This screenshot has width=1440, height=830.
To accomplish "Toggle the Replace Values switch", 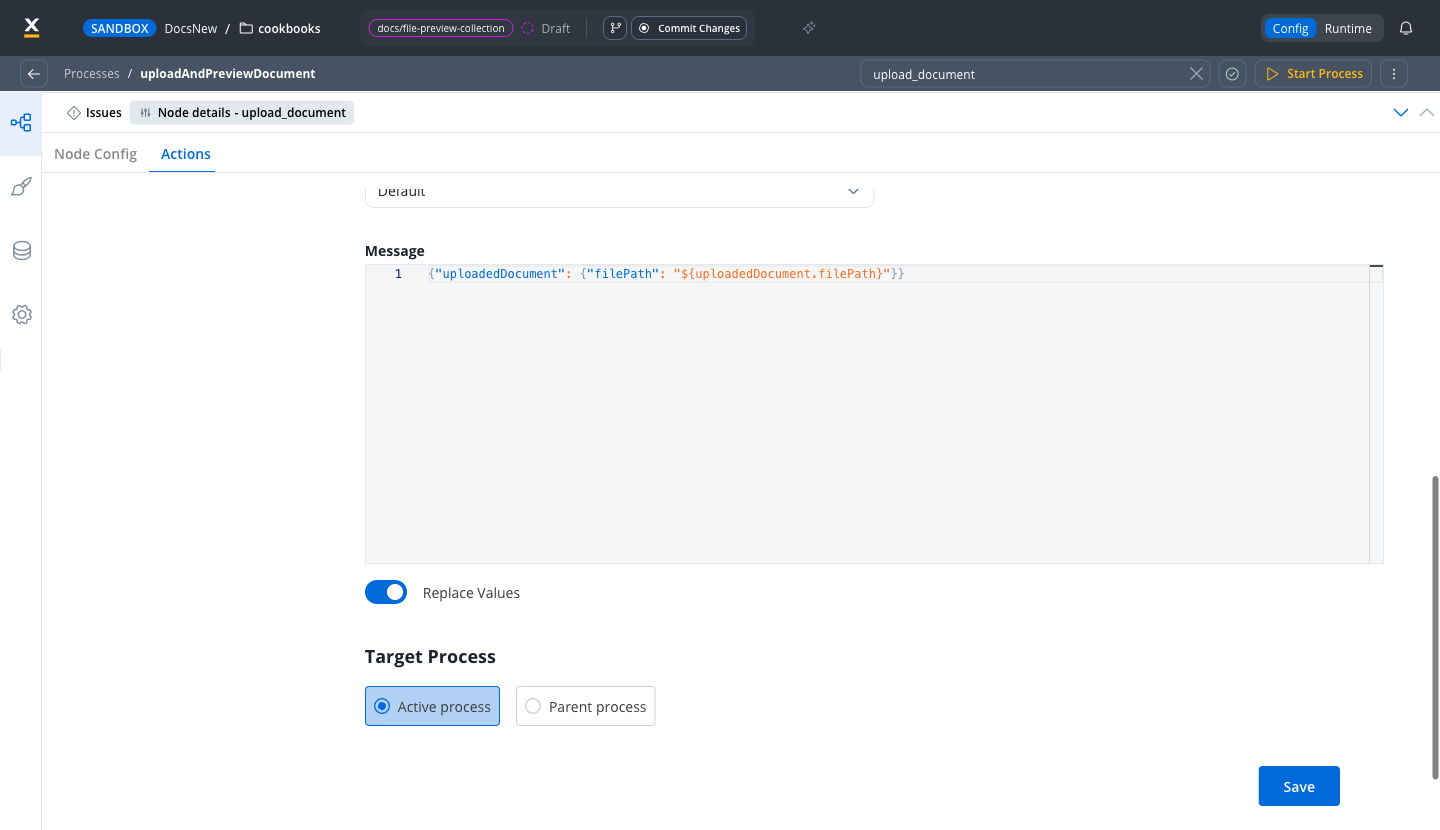I will point(386,592).
